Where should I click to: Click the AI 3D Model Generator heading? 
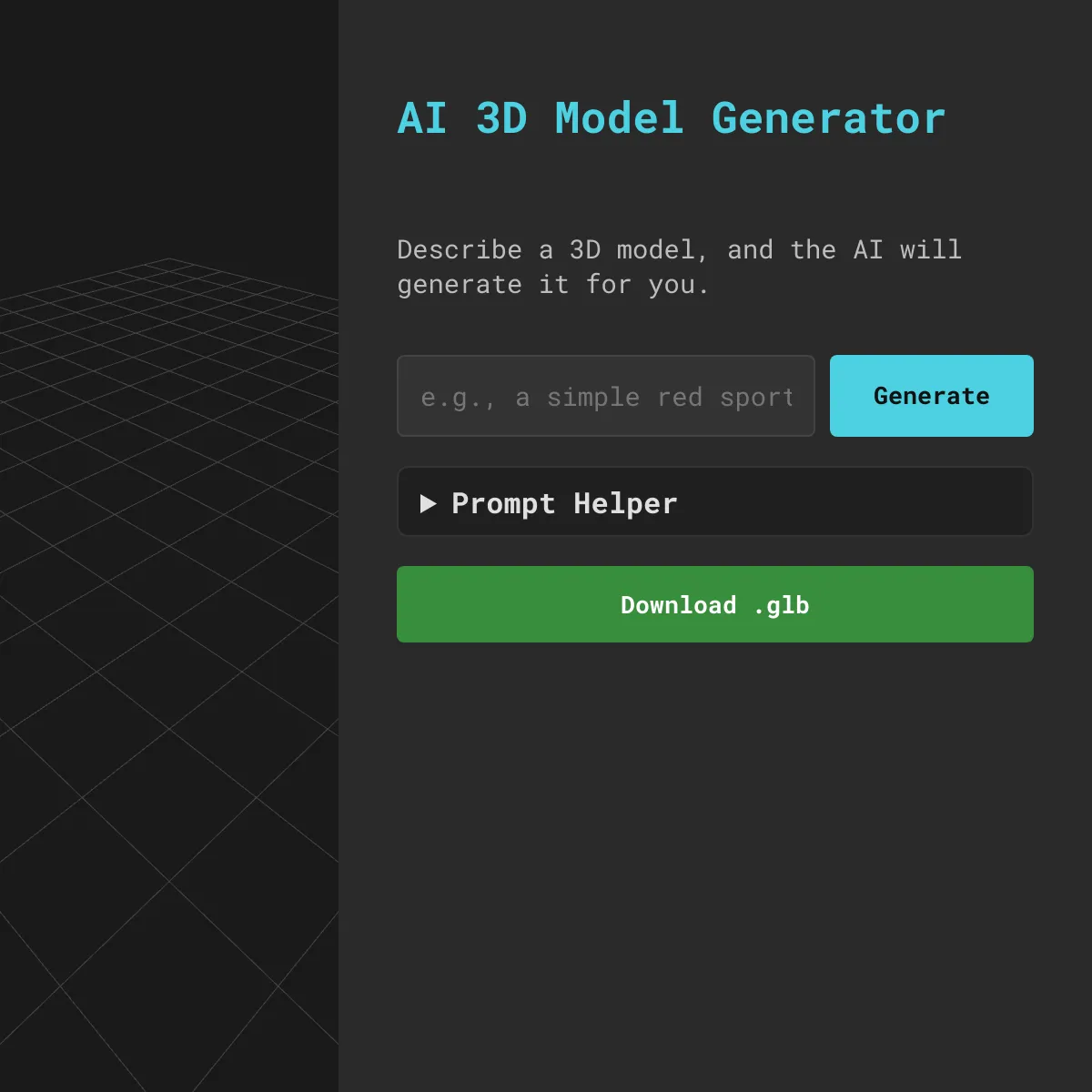pos(672,118)
